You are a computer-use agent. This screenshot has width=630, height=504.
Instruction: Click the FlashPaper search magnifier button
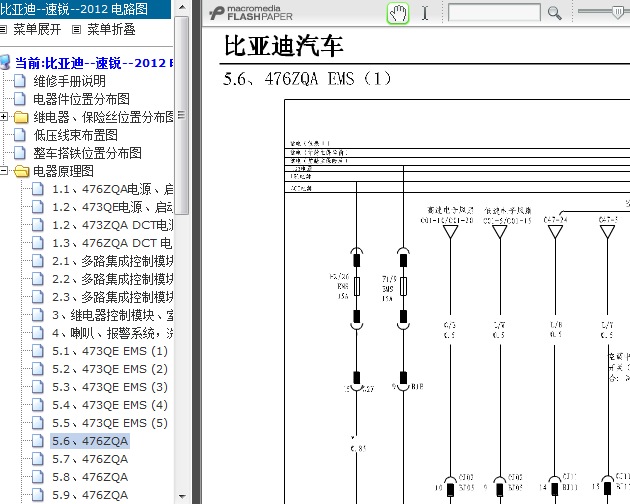click(x=554, y=13)
